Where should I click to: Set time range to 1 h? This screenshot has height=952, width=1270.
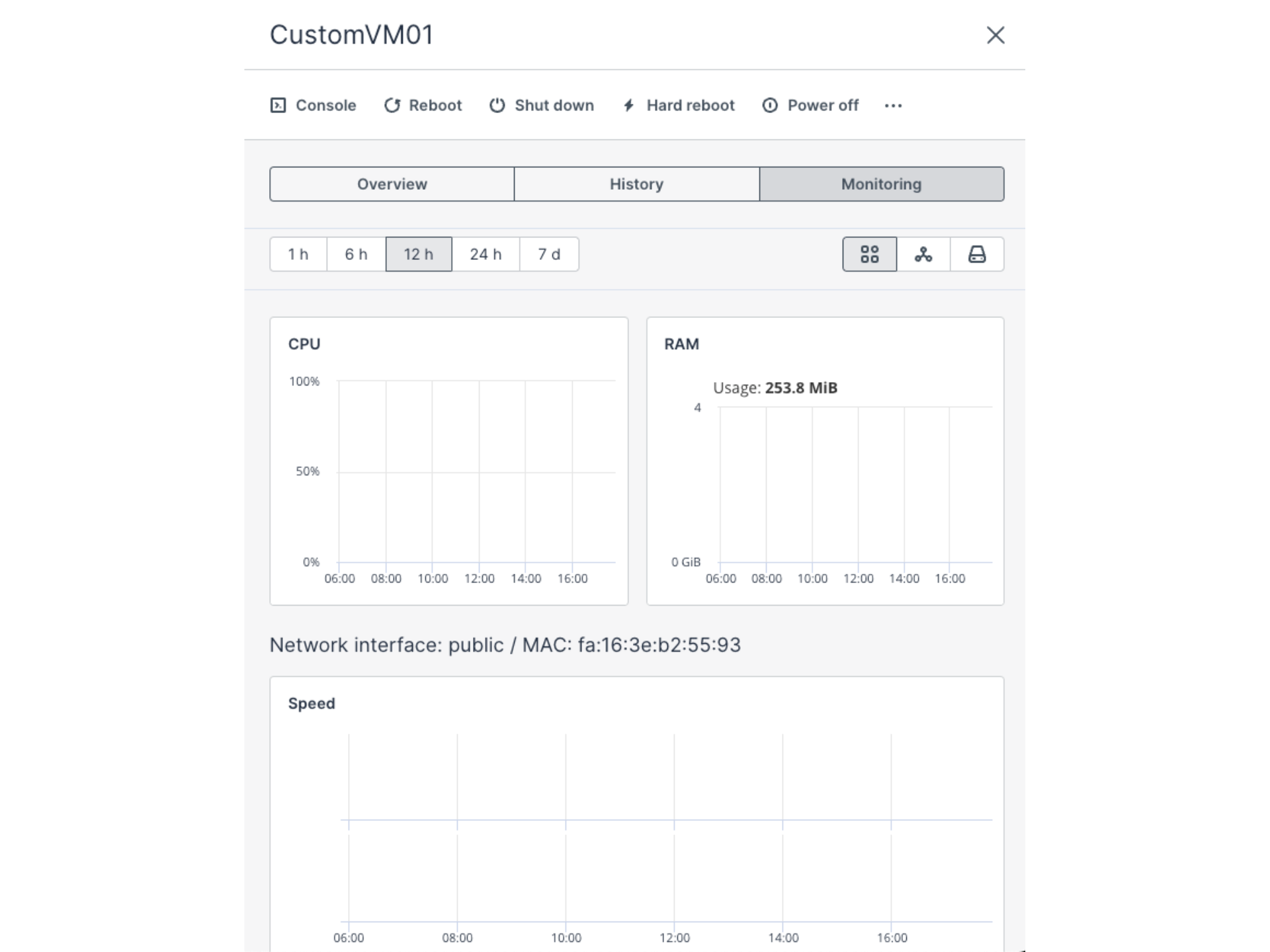click(x=298, y=255)
